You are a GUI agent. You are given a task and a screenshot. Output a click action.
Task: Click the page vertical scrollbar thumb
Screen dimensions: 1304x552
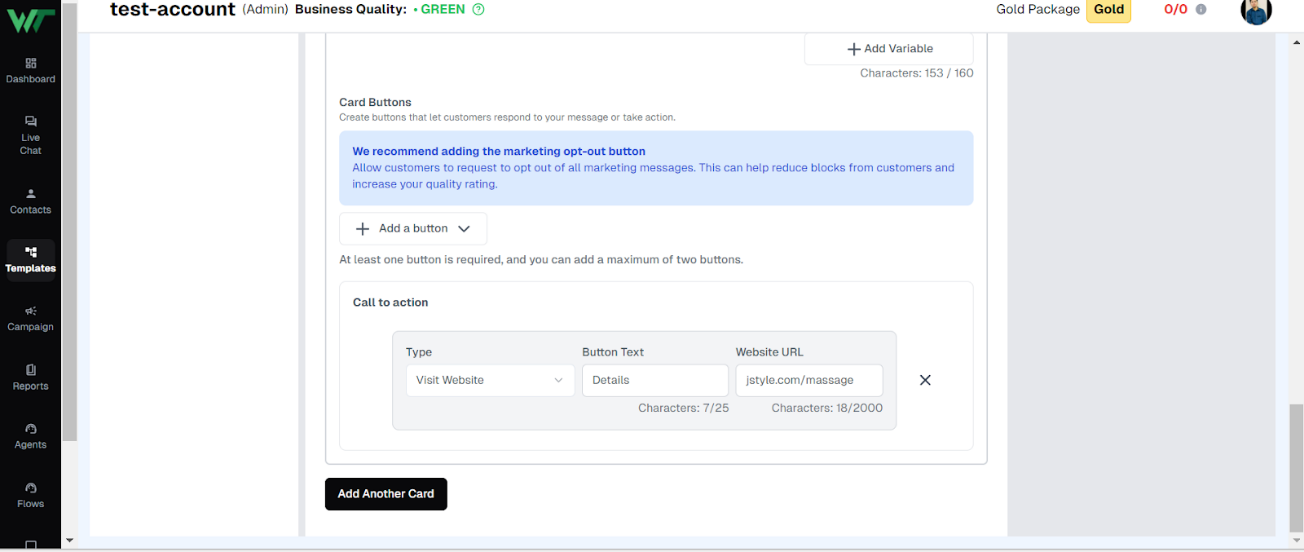(1296, 469)
